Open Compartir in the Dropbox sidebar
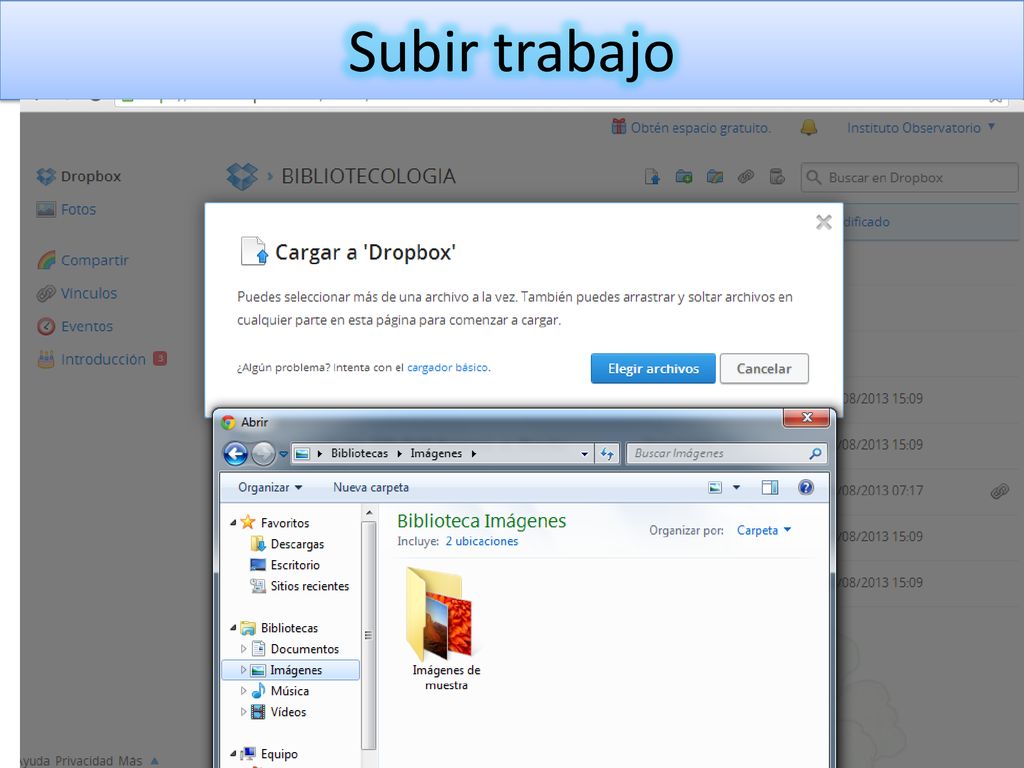Viewport: 1024px width, 768px height. 83,260
